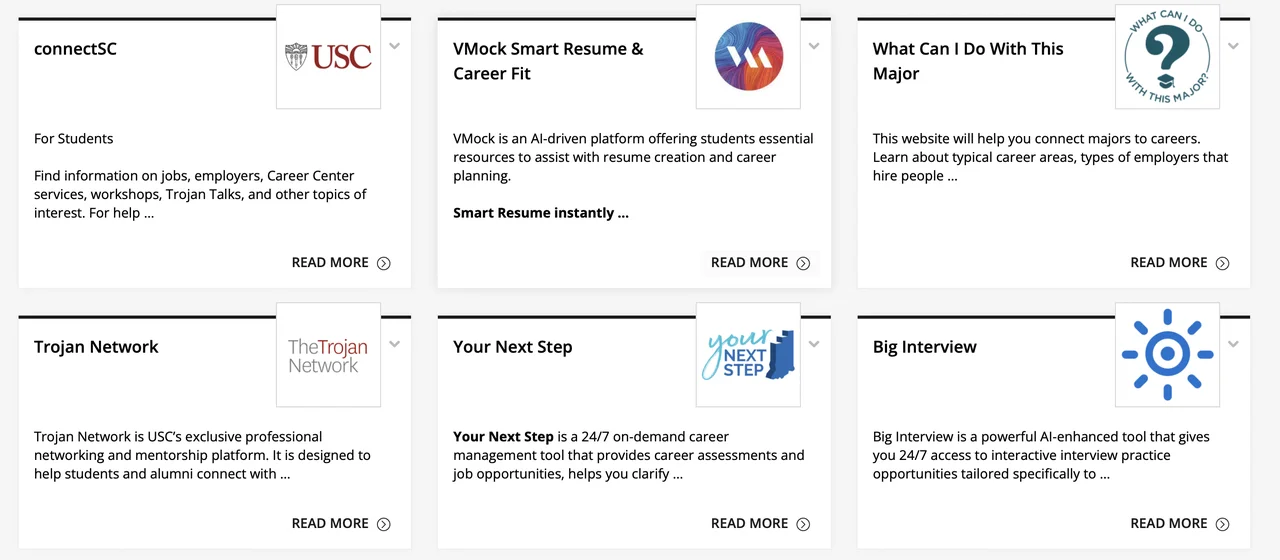
Task: Click the Your Next Step logo
Action: (x=748, y=355)
